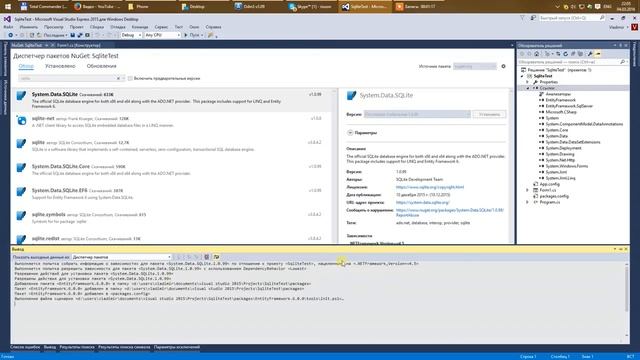Switch to the Установлено tab
Viewport: 640px width, 360px height.
60,66
